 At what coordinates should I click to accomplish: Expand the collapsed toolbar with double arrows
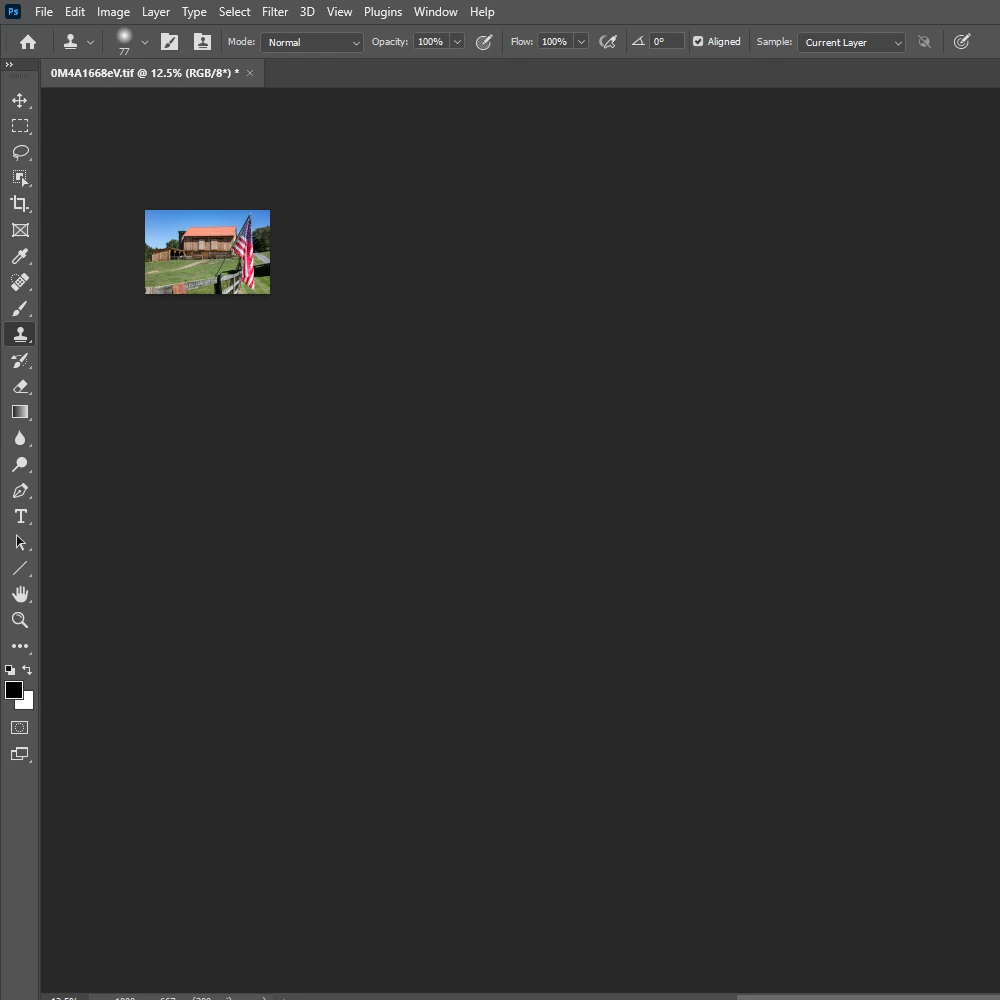coord(9,64)
